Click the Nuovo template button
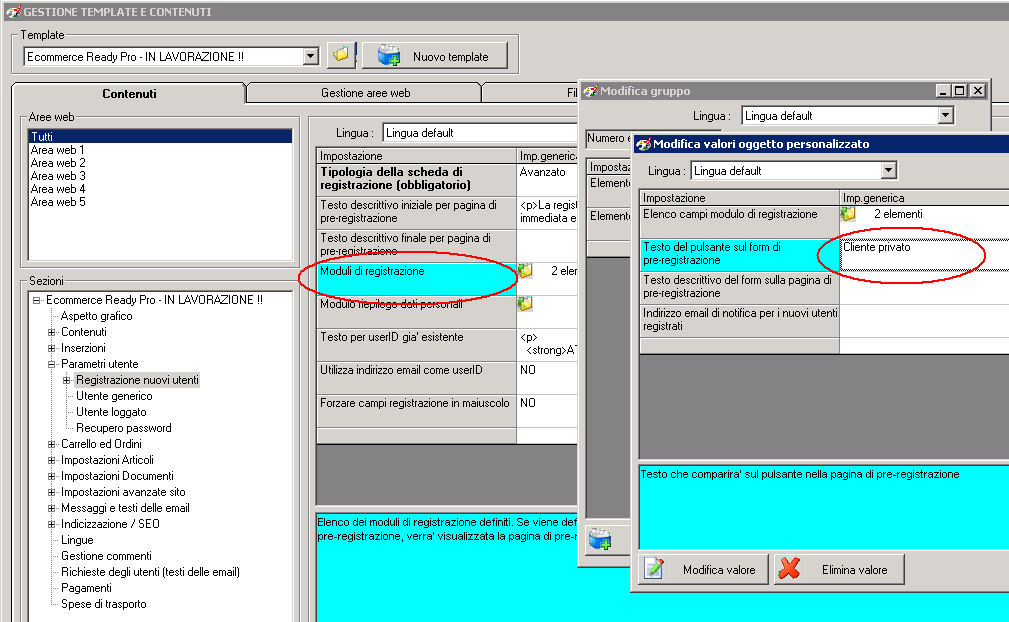The image size is (1009, 622). [x=436, y=56]
